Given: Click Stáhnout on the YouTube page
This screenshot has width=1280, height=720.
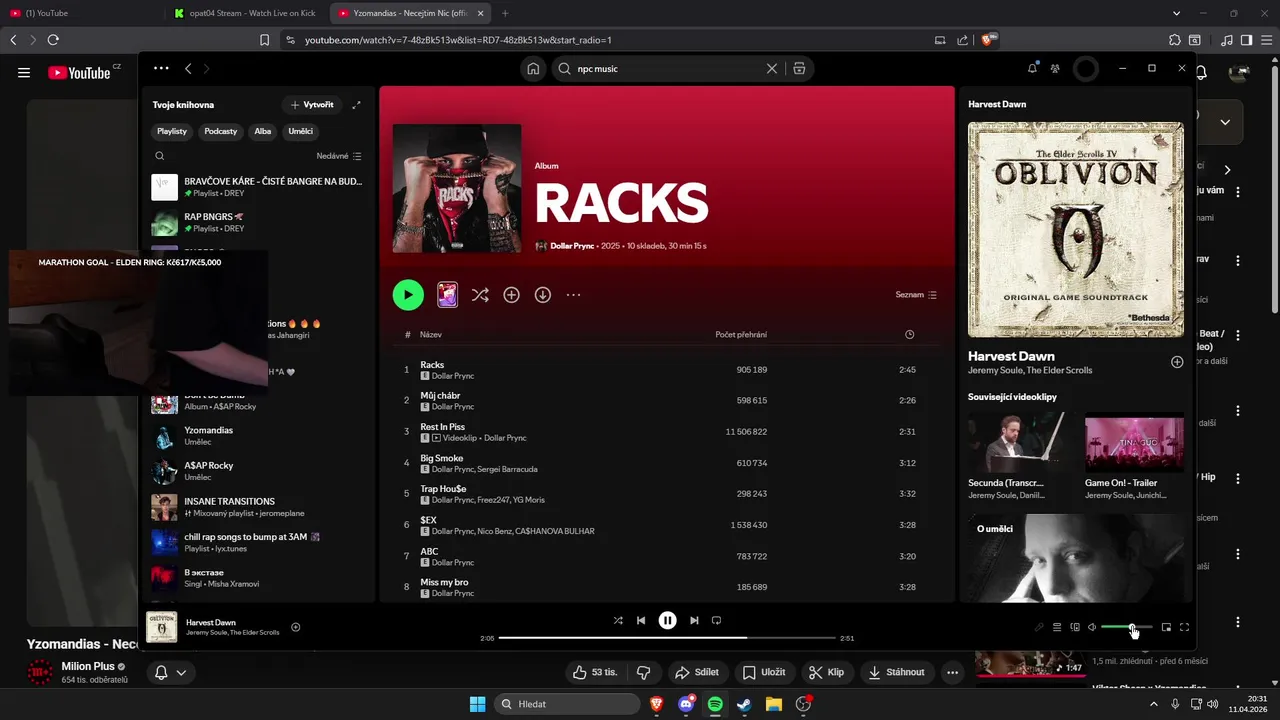Looking at the screenshot, I should (896, 672).
